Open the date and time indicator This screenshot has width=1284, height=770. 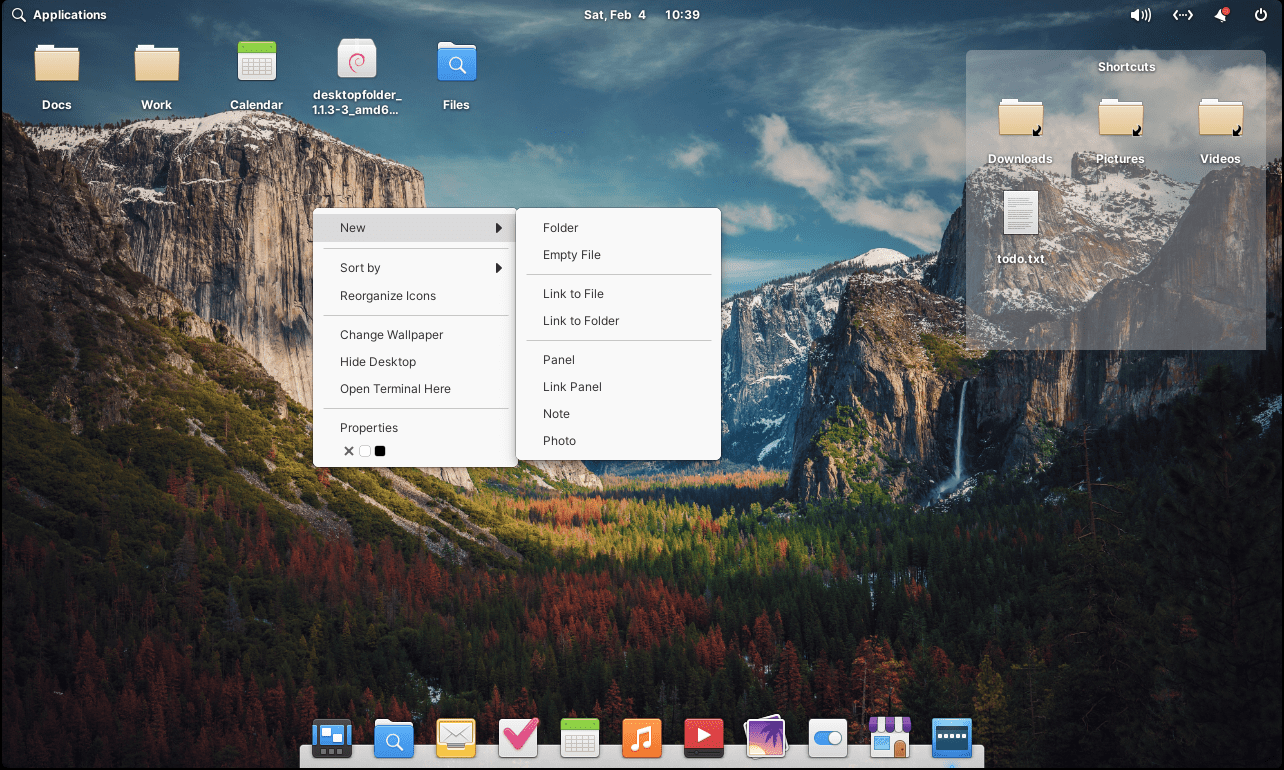click(x=641, y=15)
